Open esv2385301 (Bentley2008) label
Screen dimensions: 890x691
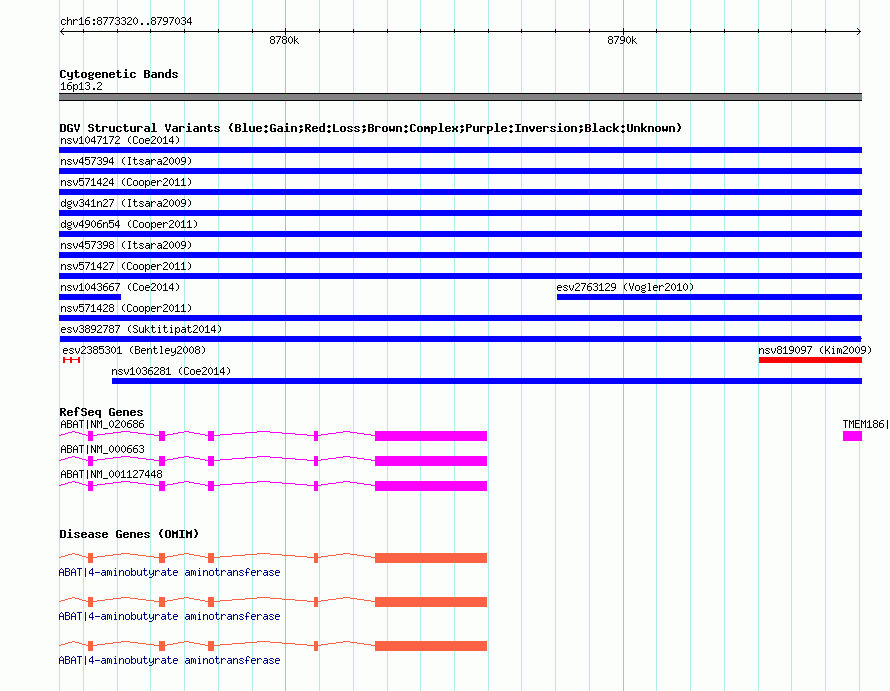click(134, 350)
